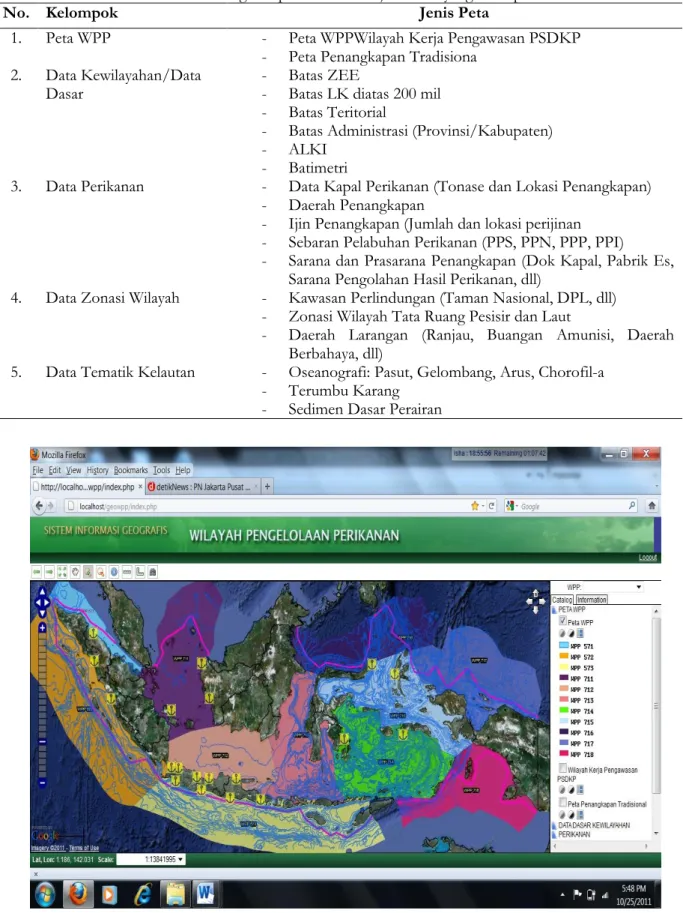This screenshot has height=913, width=683.
Task: Open Internet Explorer from taskbar
Action: coord(143,894)
